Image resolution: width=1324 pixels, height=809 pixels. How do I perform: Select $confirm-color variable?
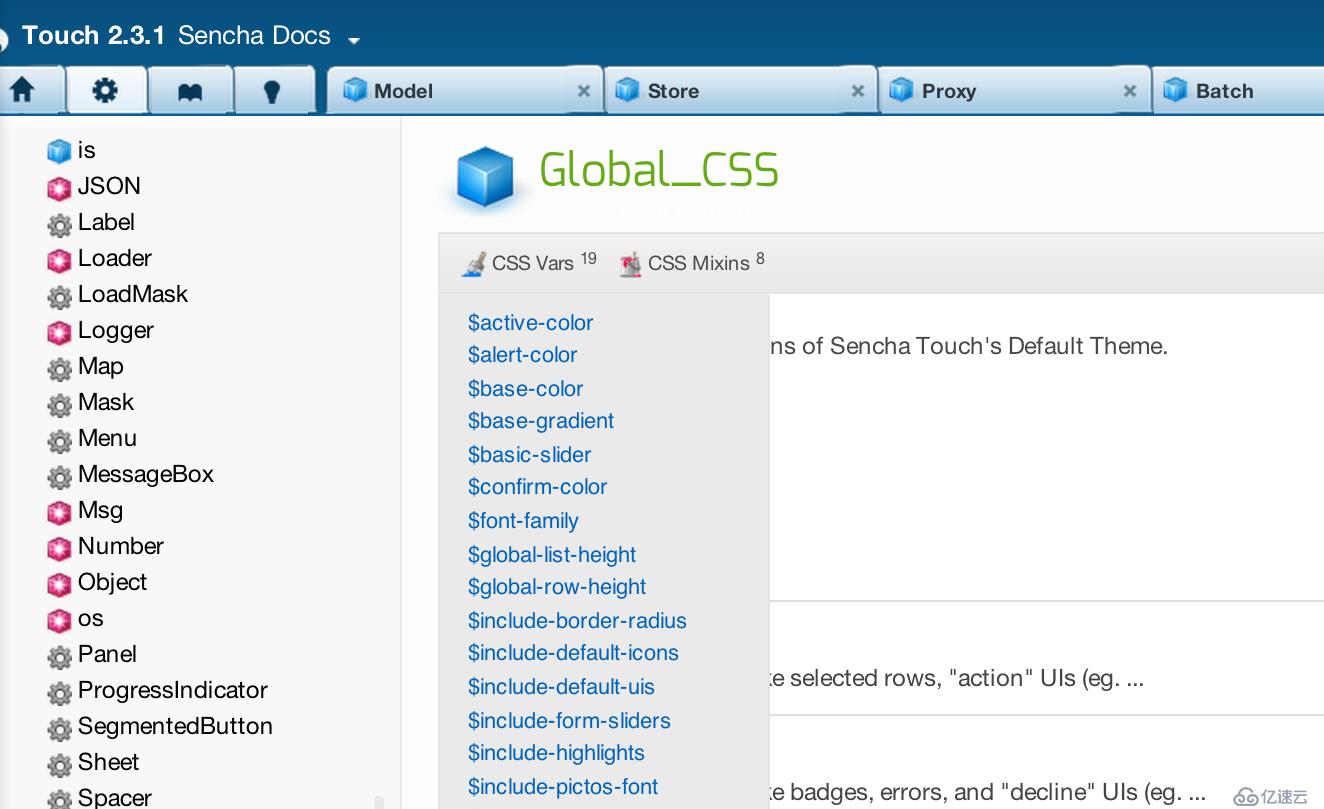(x=537, y=487)
